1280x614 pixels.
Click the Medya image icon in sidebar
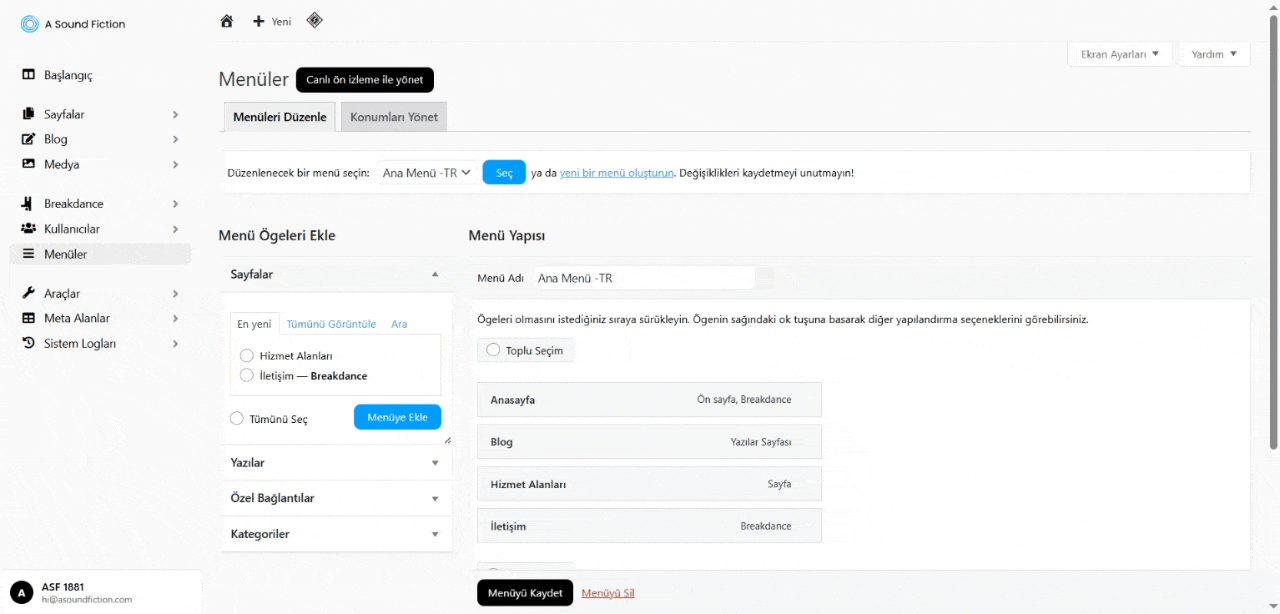pyautogui.click(x=28, y=164)
